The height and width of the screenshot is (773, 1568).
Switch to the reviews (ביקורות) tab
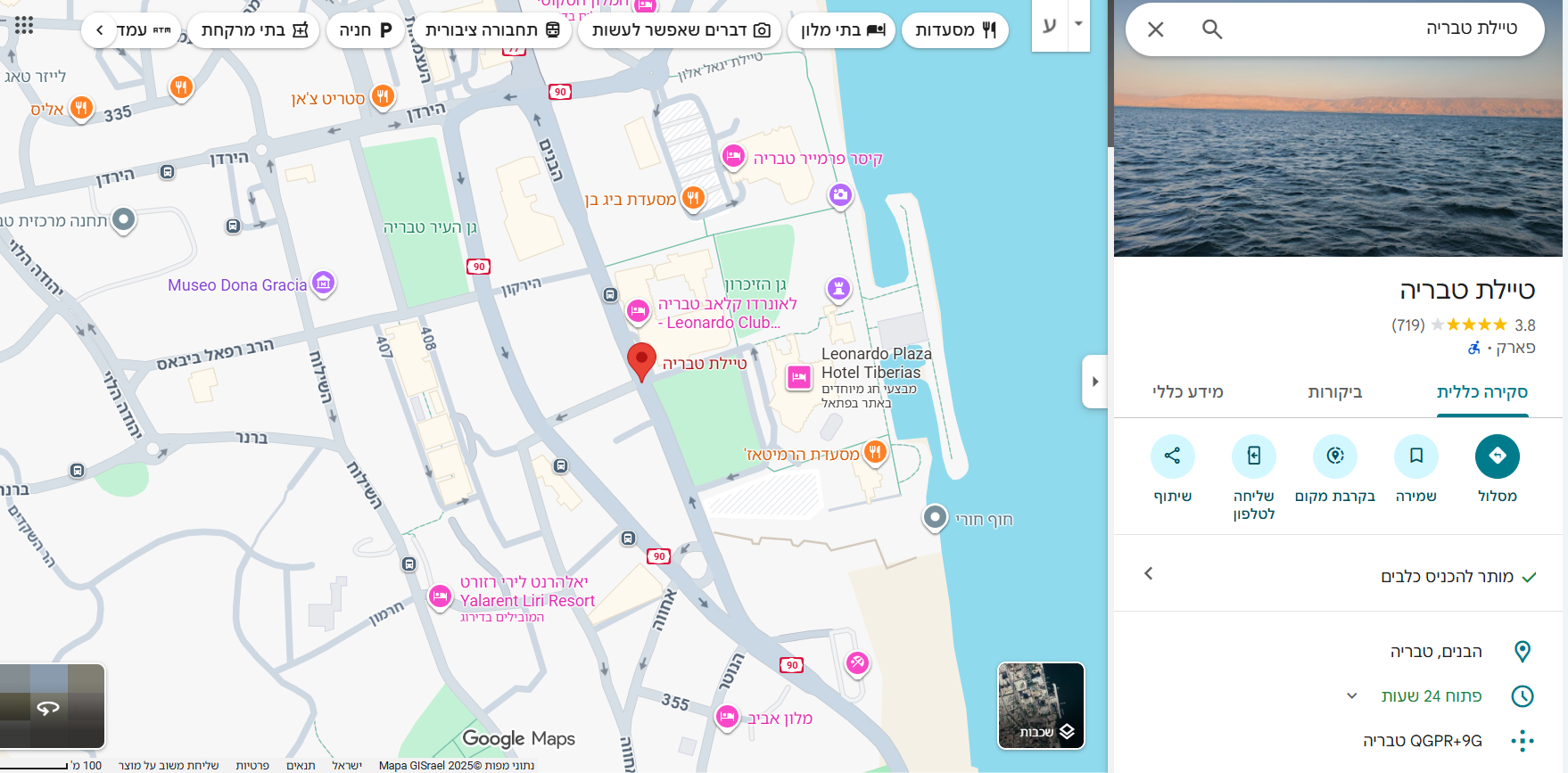(x=1334, y=392)
